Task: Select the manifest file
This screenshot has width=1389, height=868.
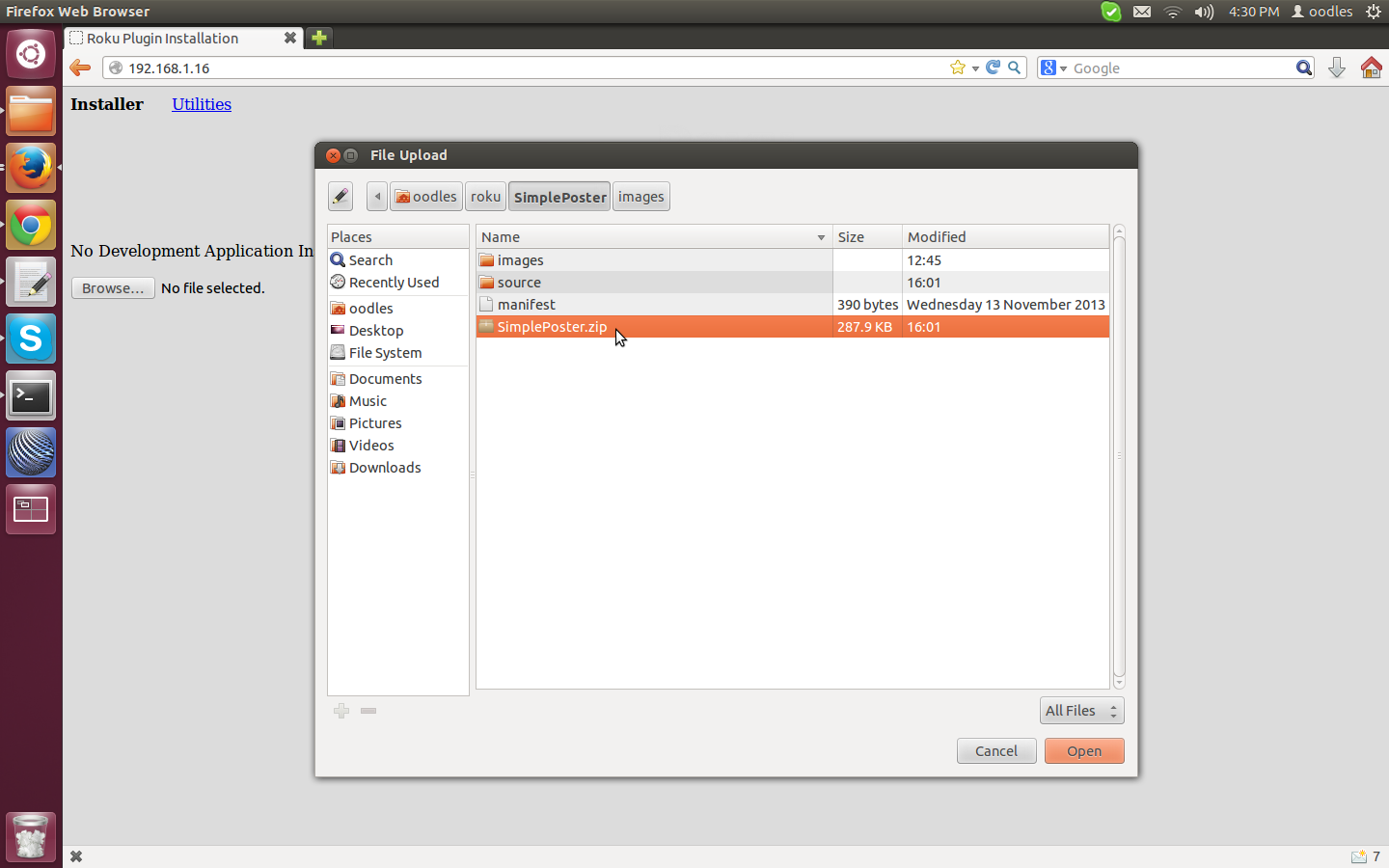Action: (793, 305)
